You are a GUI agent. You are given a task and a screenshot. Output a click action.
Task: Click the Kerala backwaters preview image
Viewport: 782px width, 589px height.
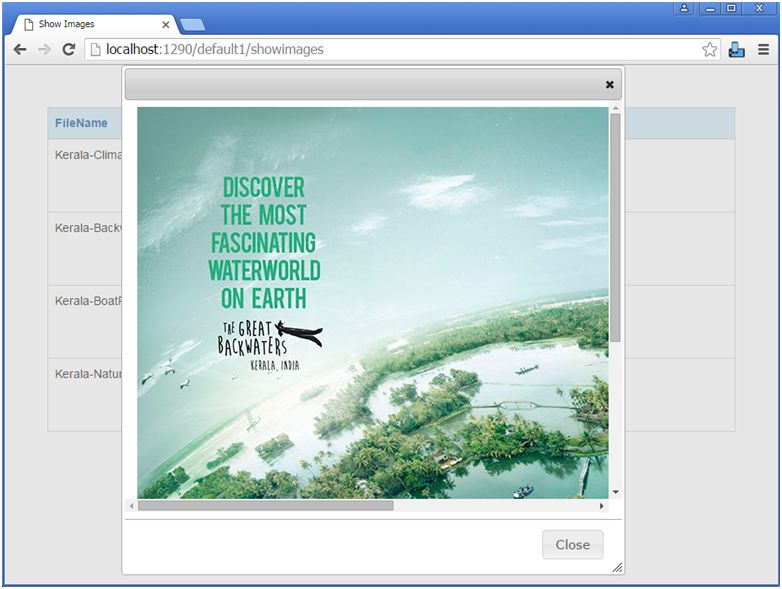point(373,303)
